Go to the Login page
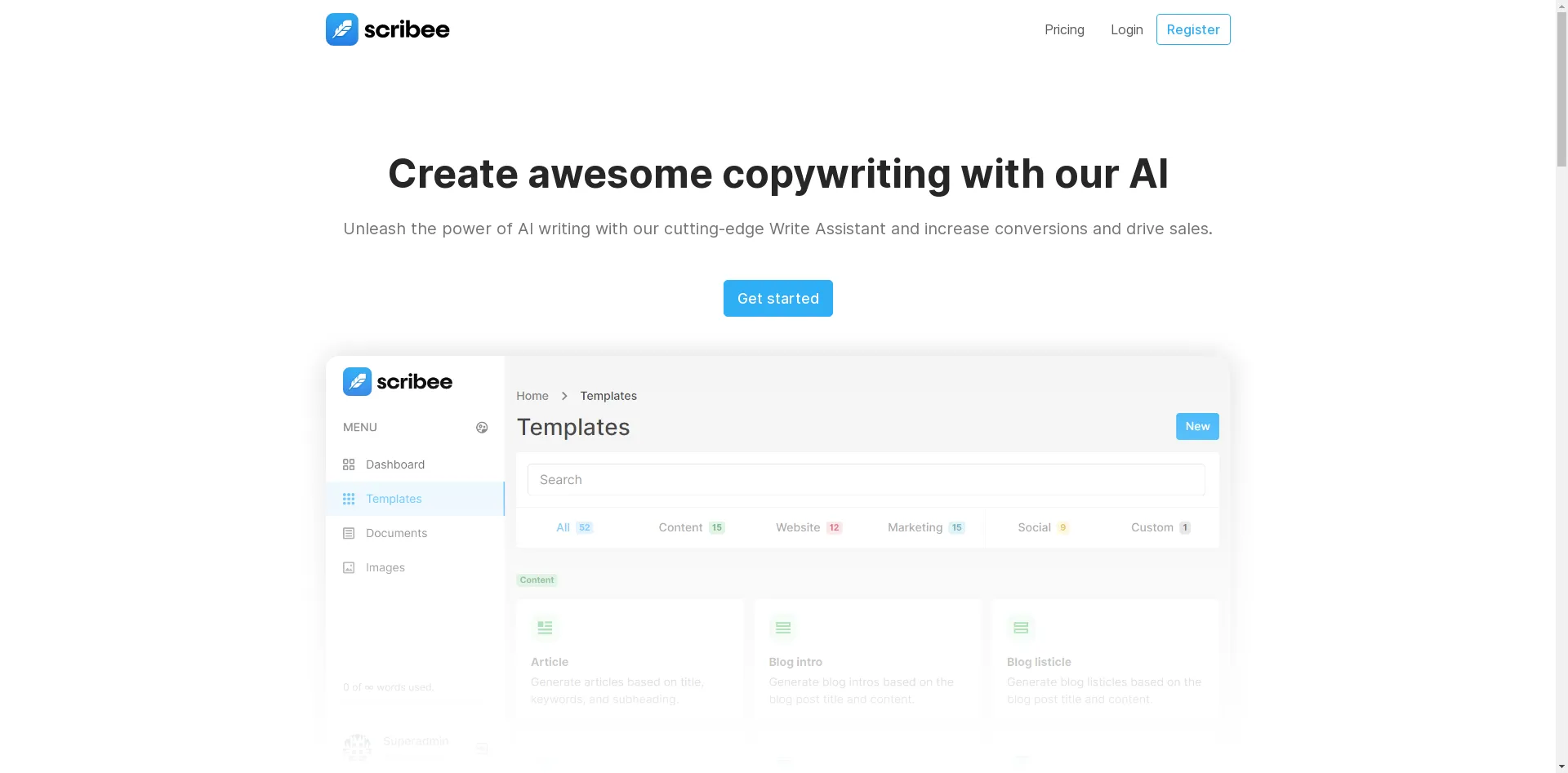Image resolution: width=1568 pixels, height=773 pixels. (x=1126, y=29)
